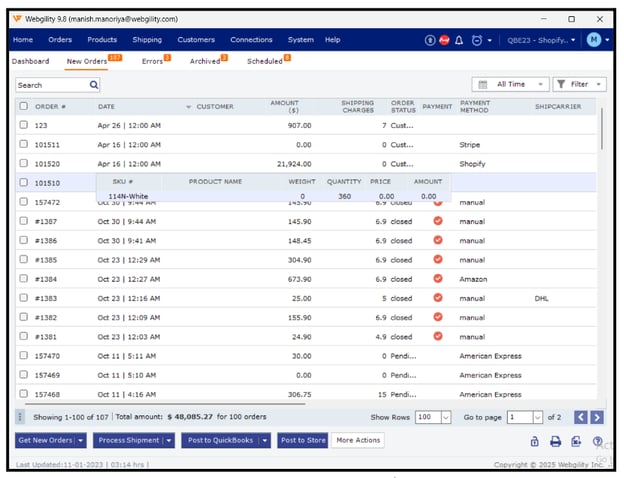Screen dimensions: 624x478
Task: Click the export file icon at bottom
Action: pyautogui.click(x=576, y=441)
